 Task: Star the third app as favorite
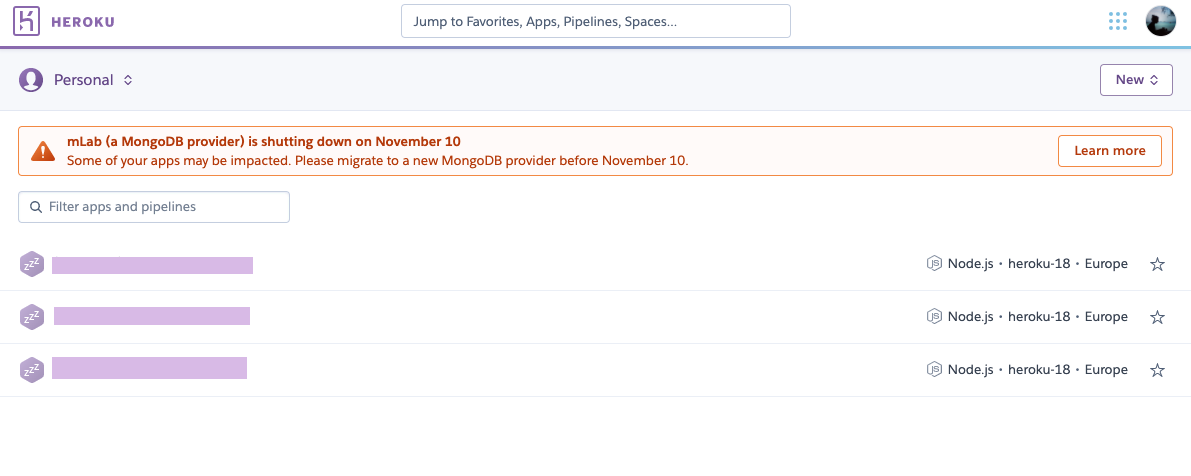1157,370
